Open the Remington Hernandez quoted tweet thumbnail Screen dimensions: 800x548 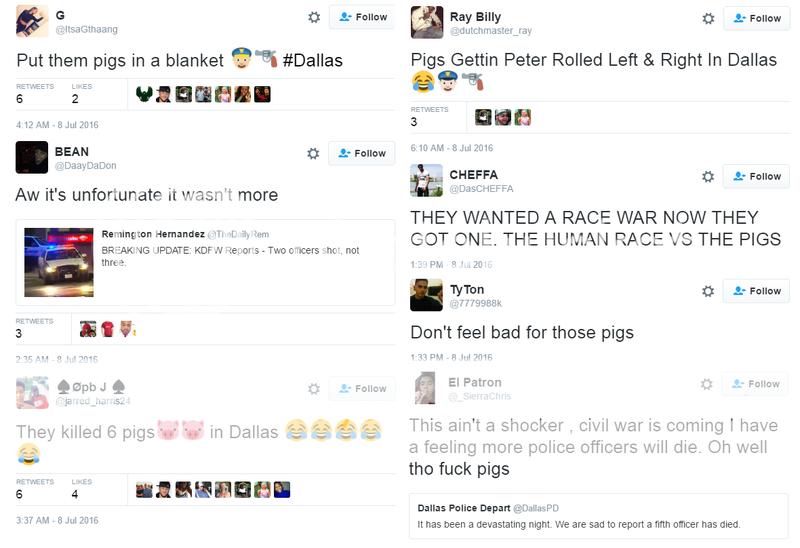[59, 262]
